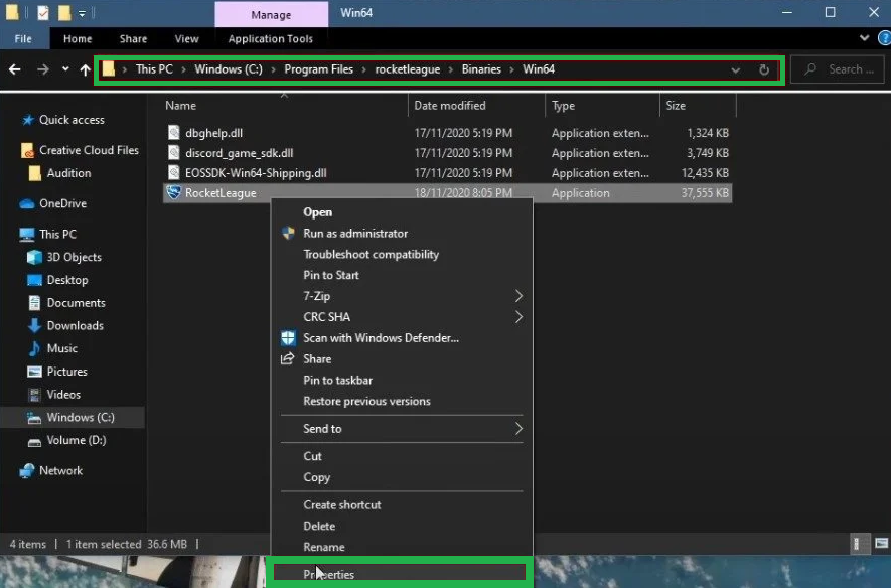The width and height of the screenshot is (891, 588).
Task: Click the Up one level arrow
Action: 86,70
